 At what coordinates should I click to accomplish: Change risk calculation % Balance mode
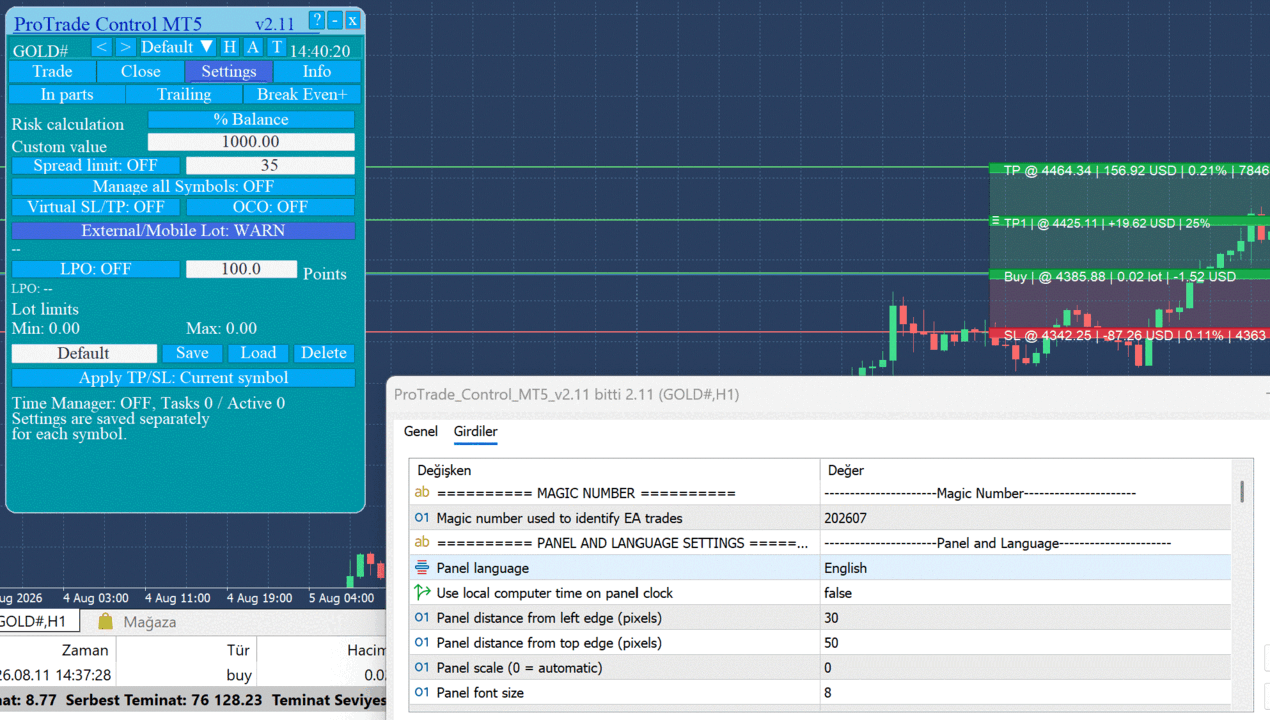click(251, 119)
